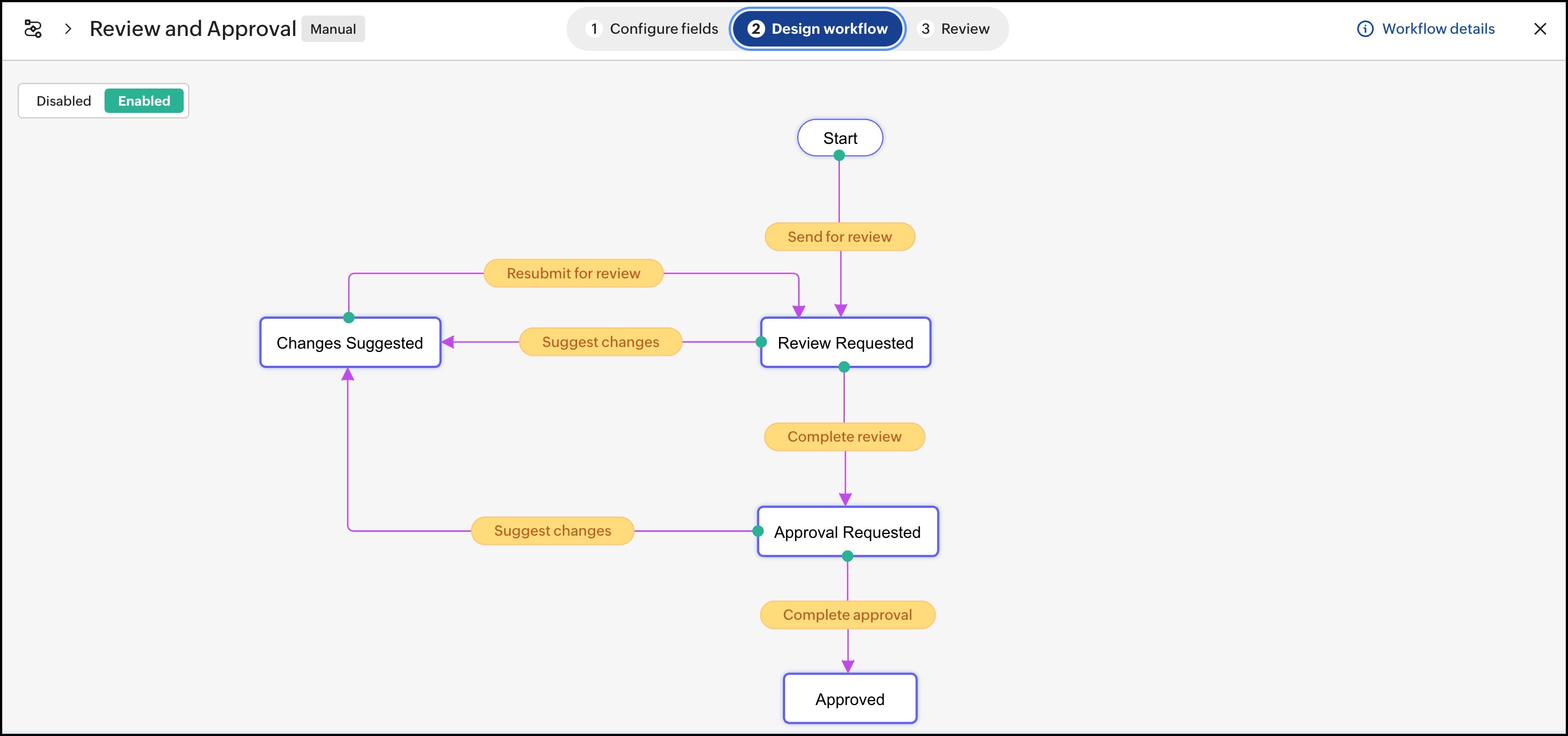Screen dimensions: 1568x736
Task: Click green connector dot under Start node
Action: 839,156
